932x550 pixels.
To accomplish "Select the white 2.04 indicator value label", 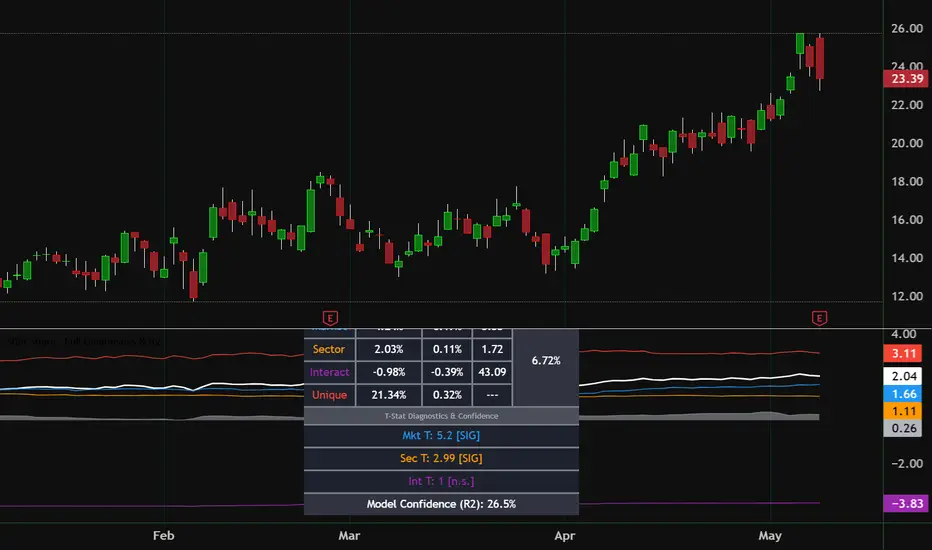I will [903, 376].
